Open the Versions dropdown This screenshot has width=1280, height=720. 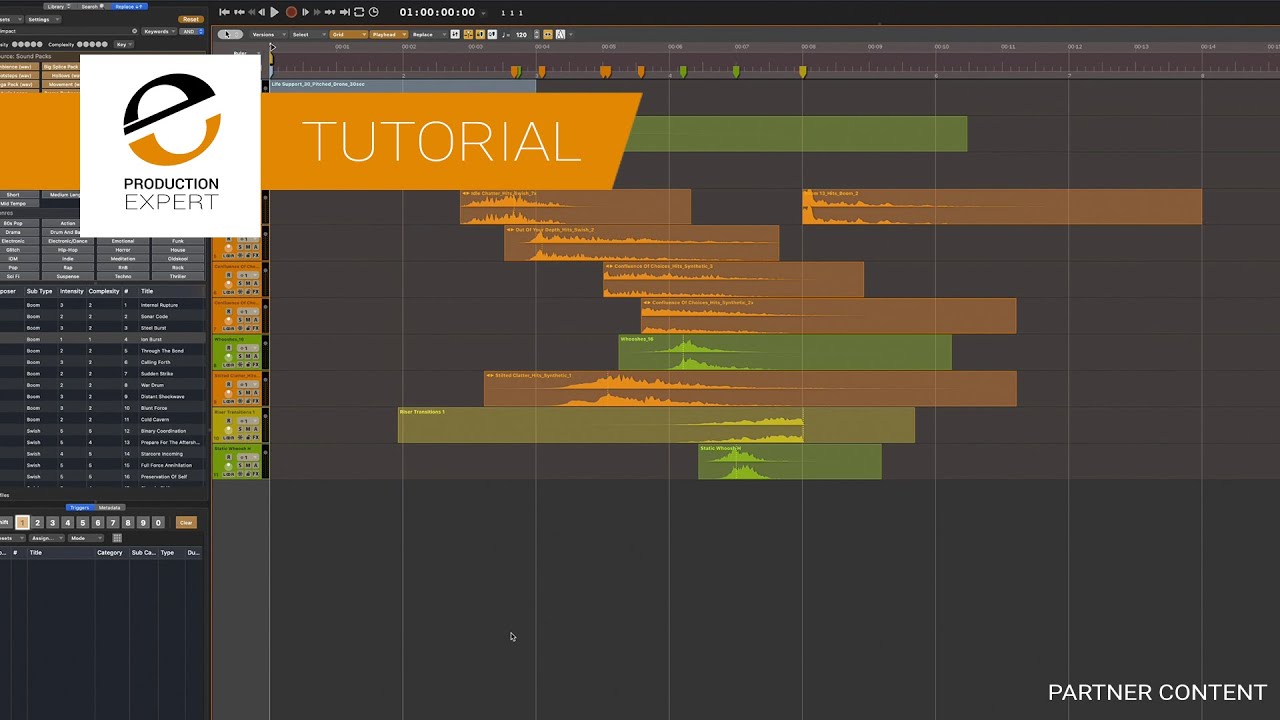(267, 34)
